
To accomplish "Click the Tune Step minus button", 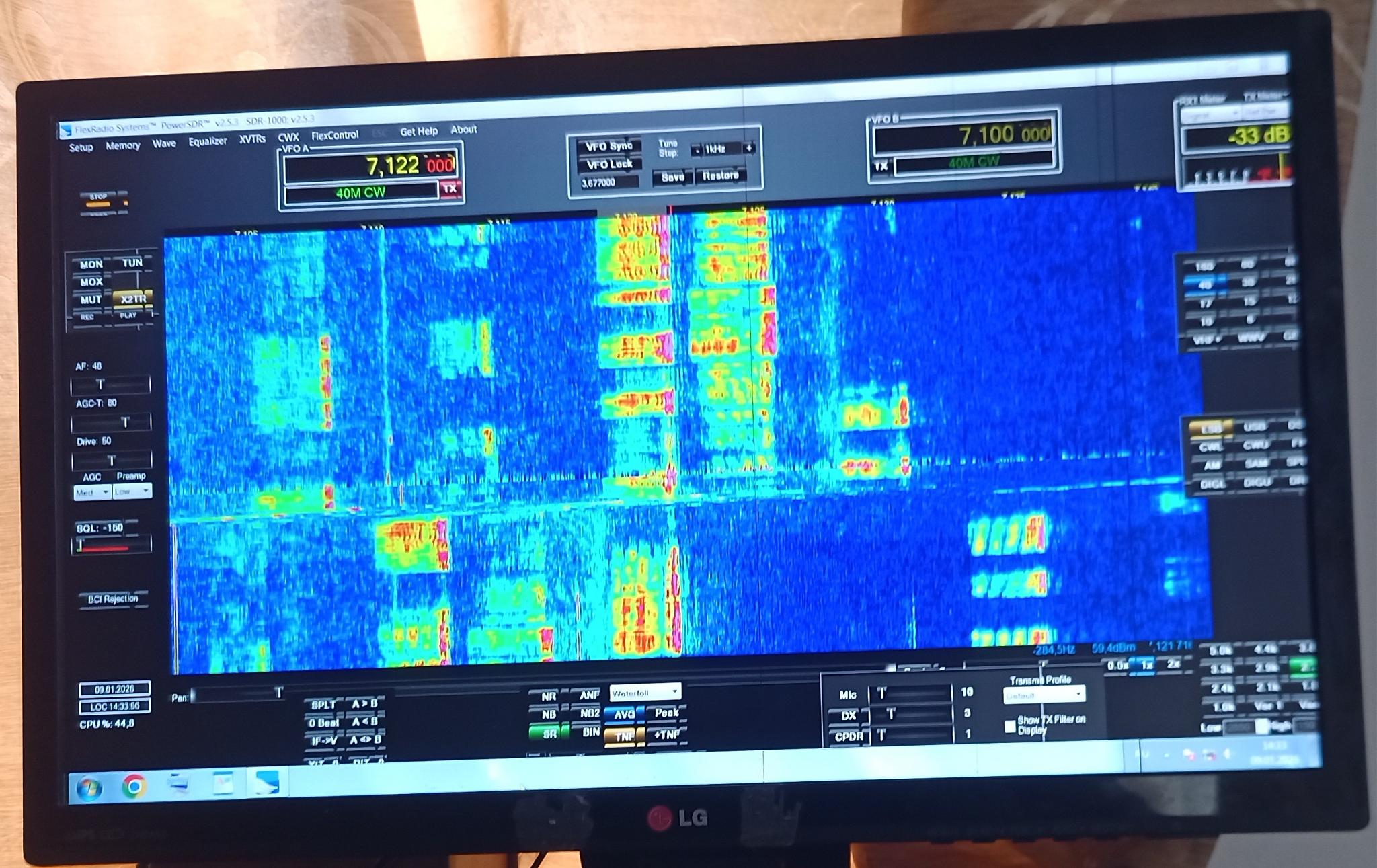I will (697, 149).
